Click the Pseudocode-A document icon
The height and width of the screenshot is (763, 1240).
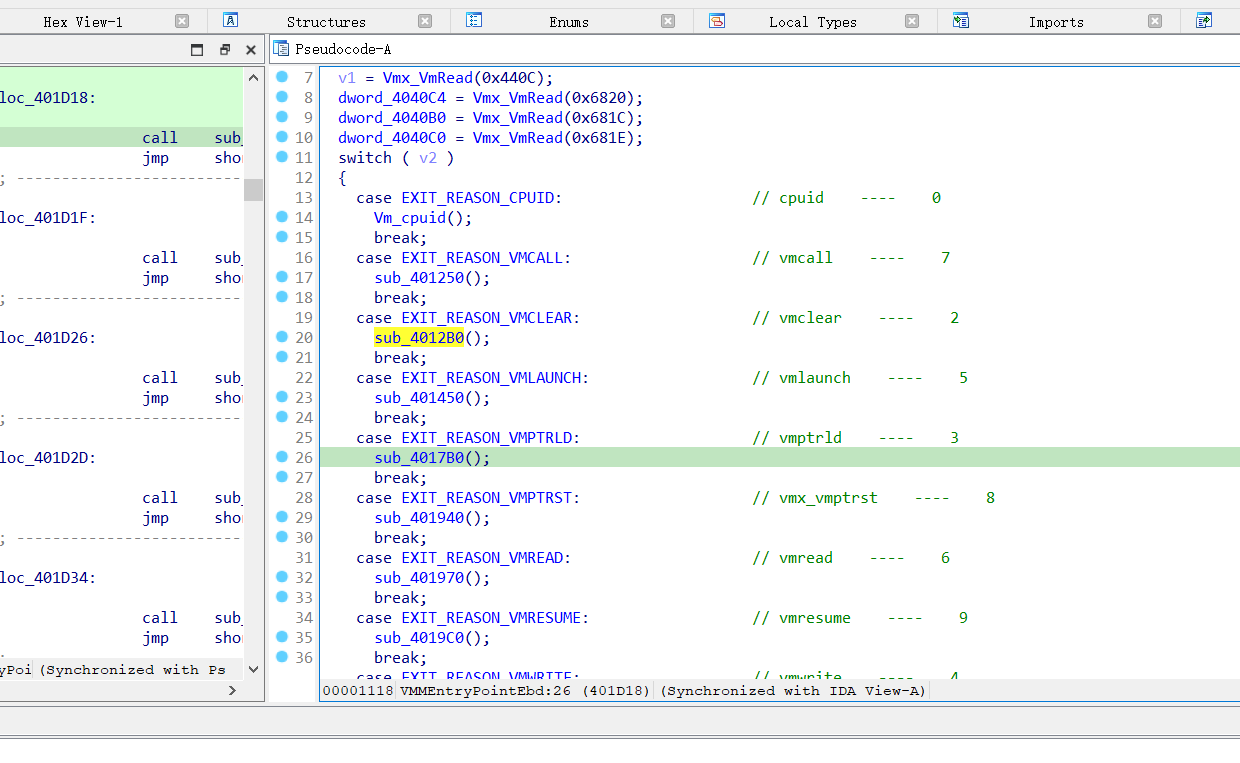[x=281, y=48]
